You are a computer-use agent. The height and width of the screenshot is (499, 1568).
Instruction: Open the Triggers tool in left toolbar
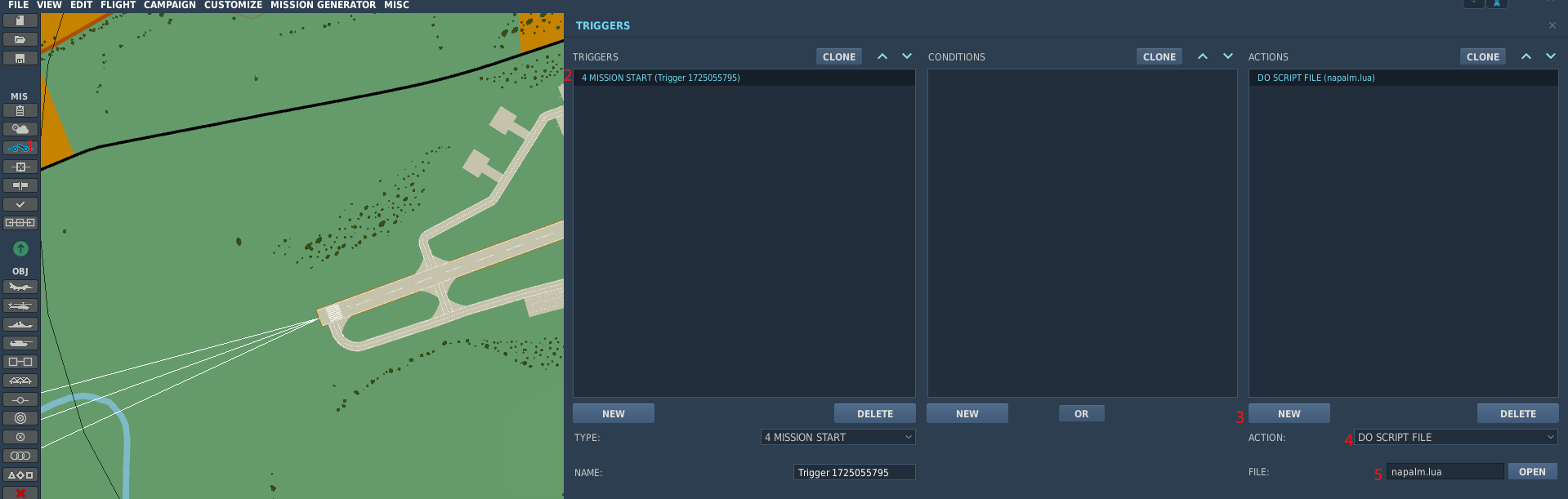[x=20, y=148]
